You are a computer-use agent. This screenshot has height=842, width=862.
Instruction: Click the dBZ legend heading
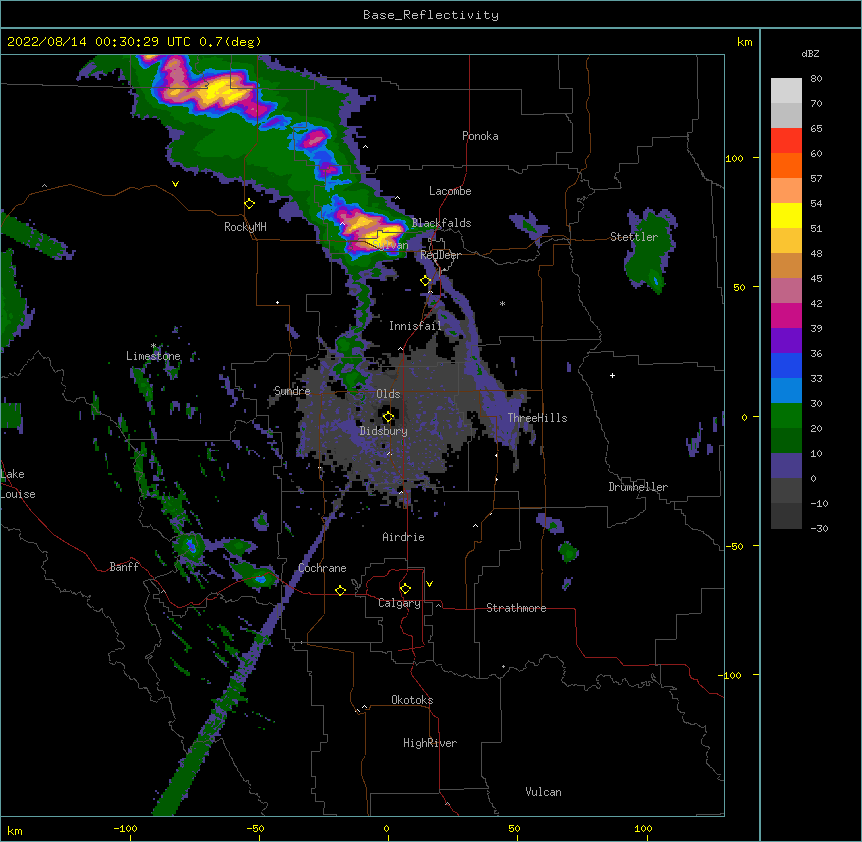(810, 54)
